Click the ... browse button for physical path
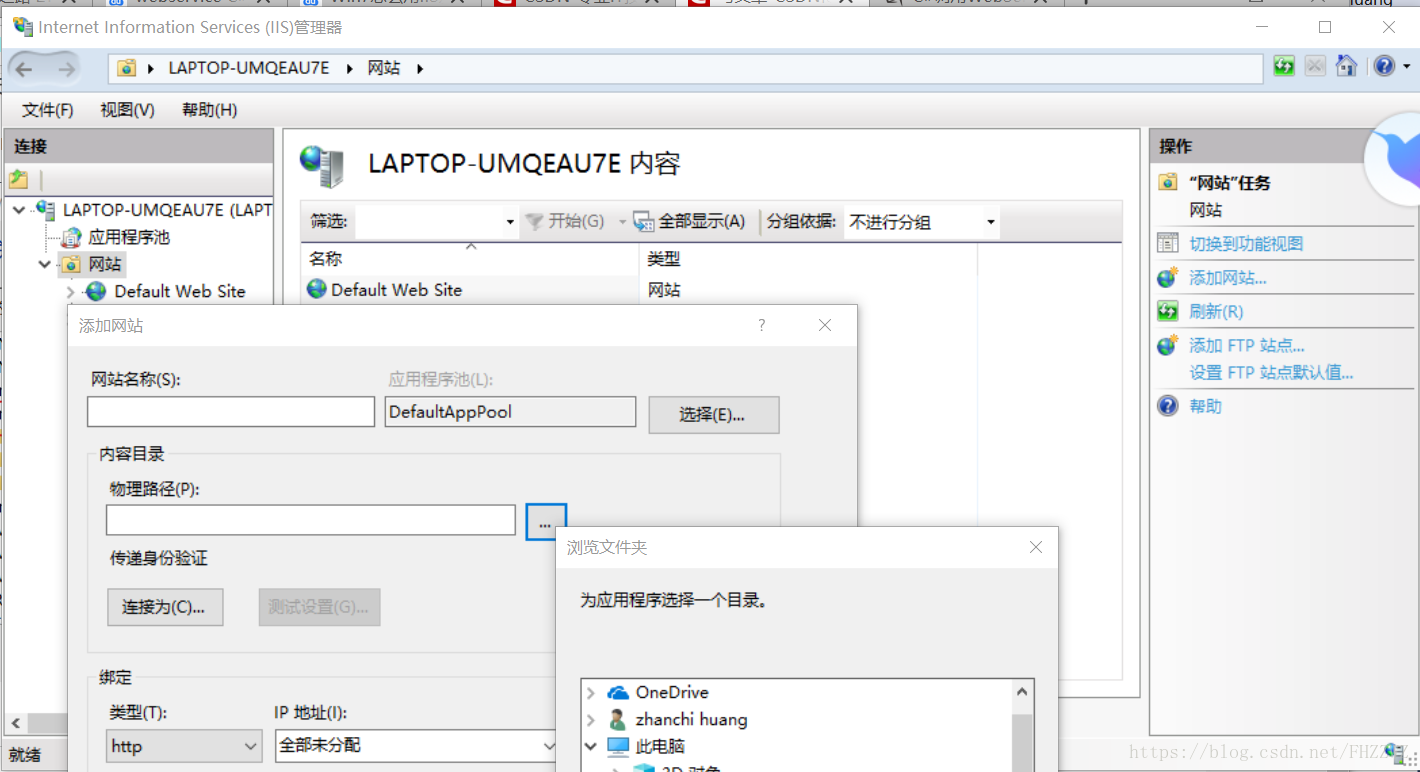The height and width of the screenshot is (772, 1420). tap(546, 522)
